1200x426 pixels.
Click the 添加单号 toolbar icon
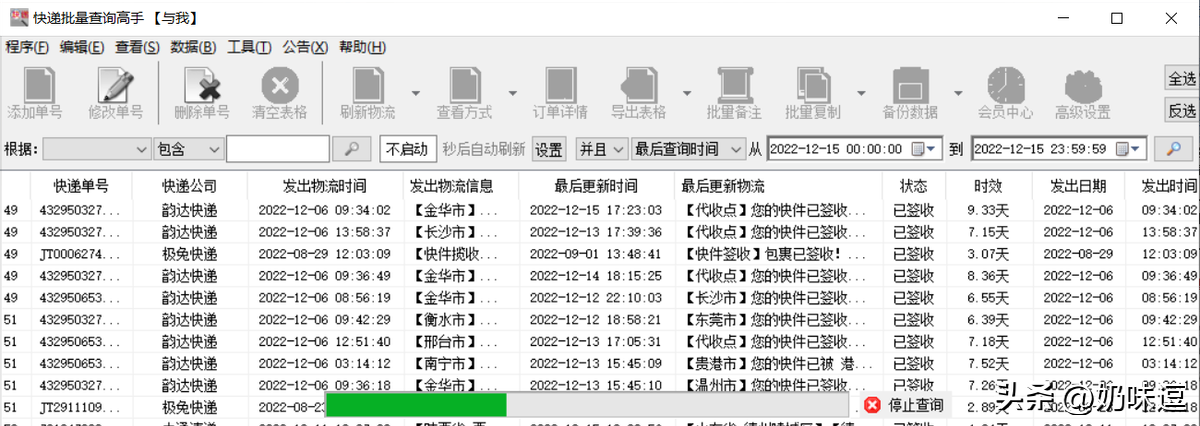pyautogui.click(x=38, y=86)
